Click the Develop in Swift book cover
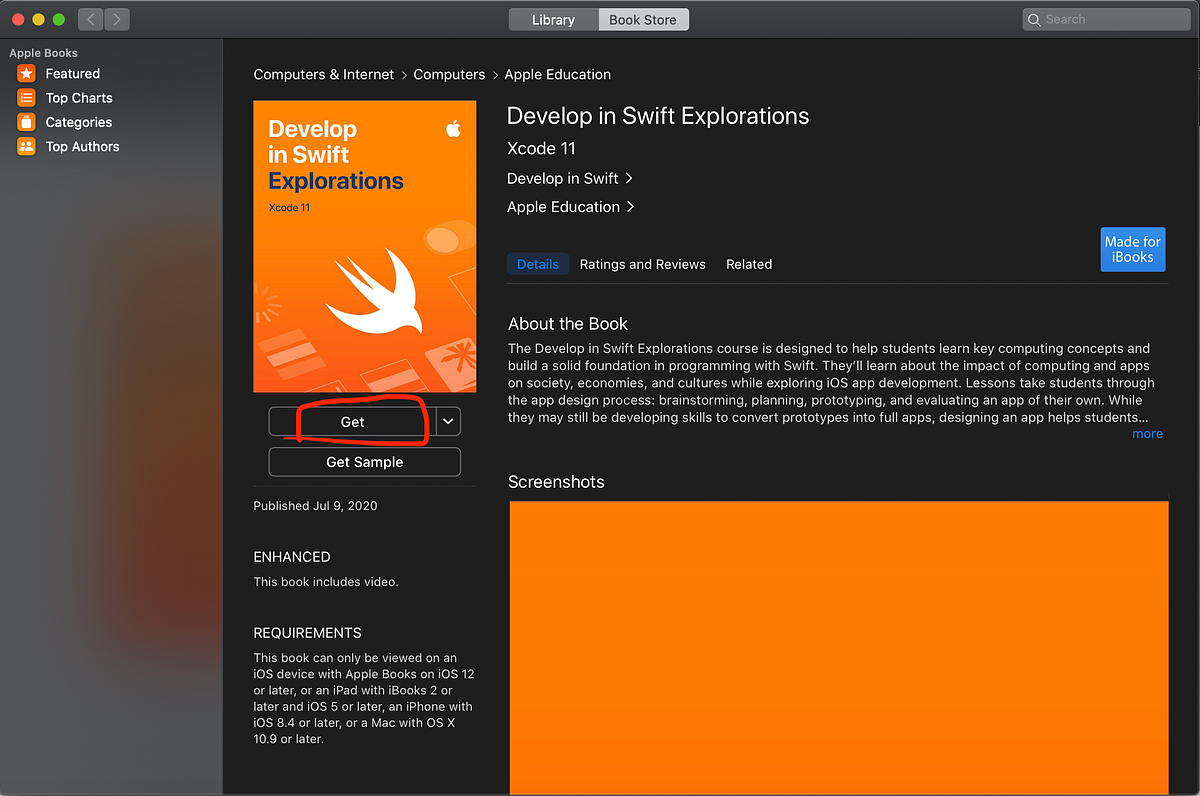1200x796 pixels. [364, 245]
